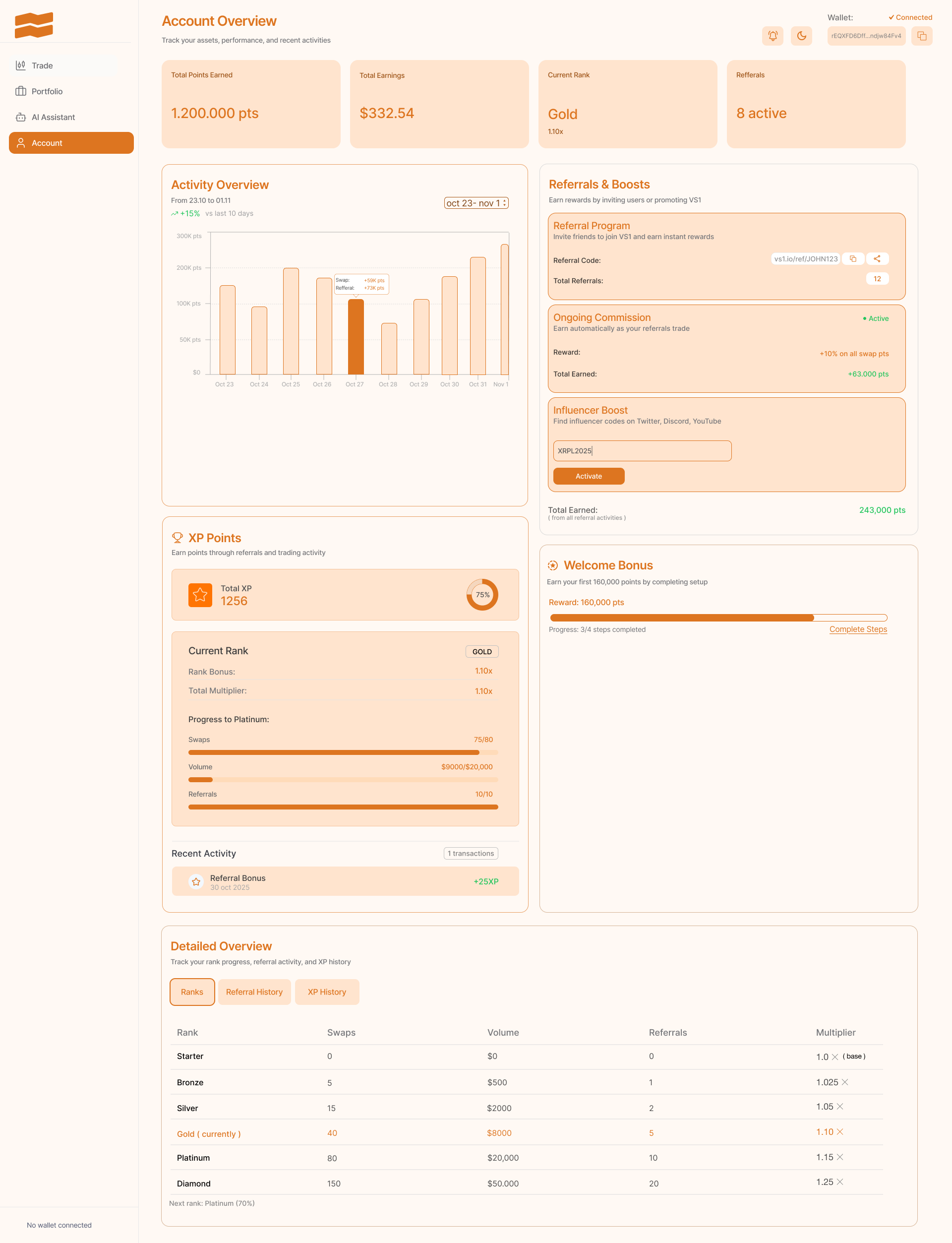
Task: Click the notification bell icon
Action: (x=773, y=36)
